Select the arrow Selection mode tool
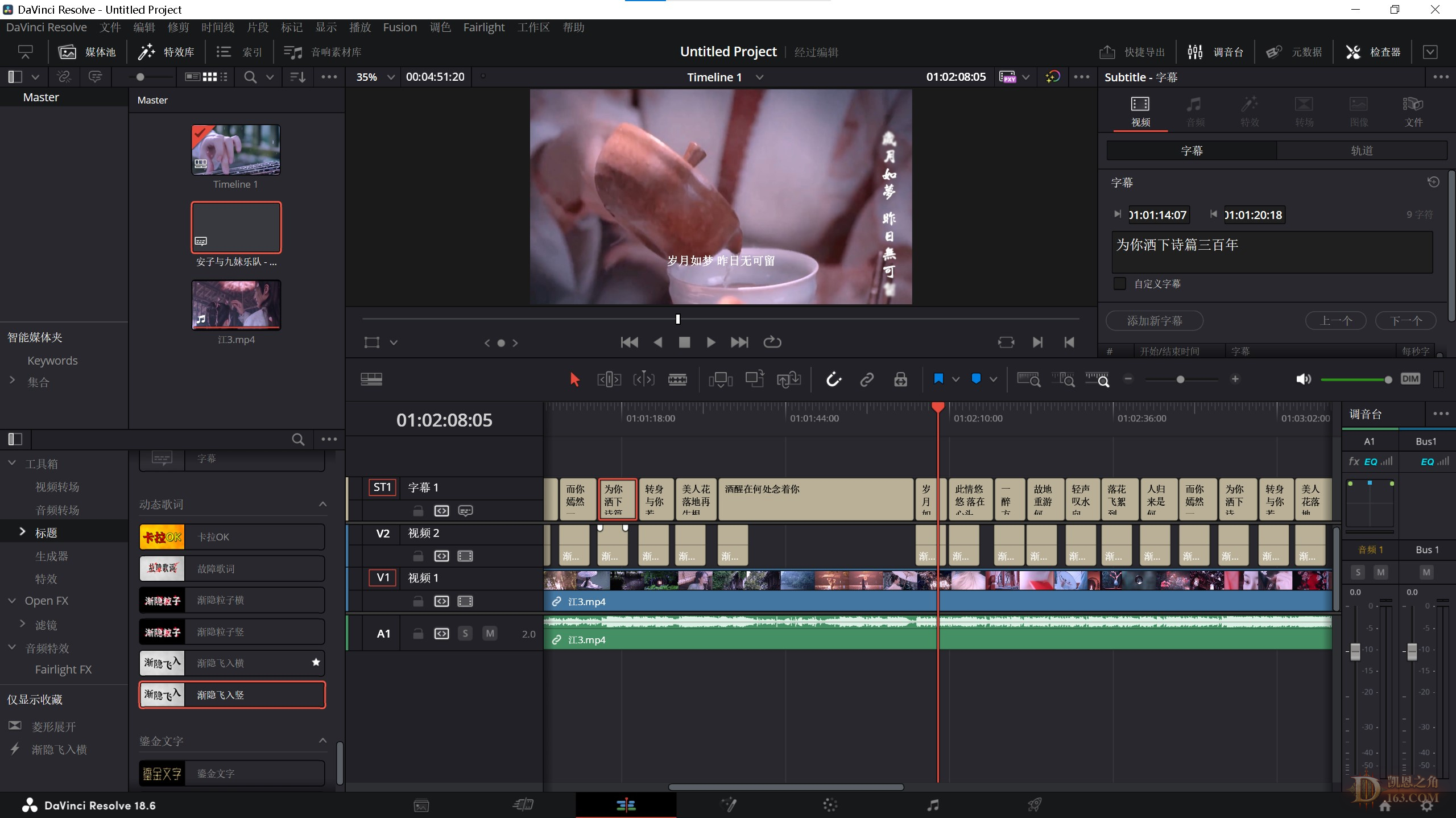The height and width of the screenshot is (818, 1456). (x=574, y=379)
